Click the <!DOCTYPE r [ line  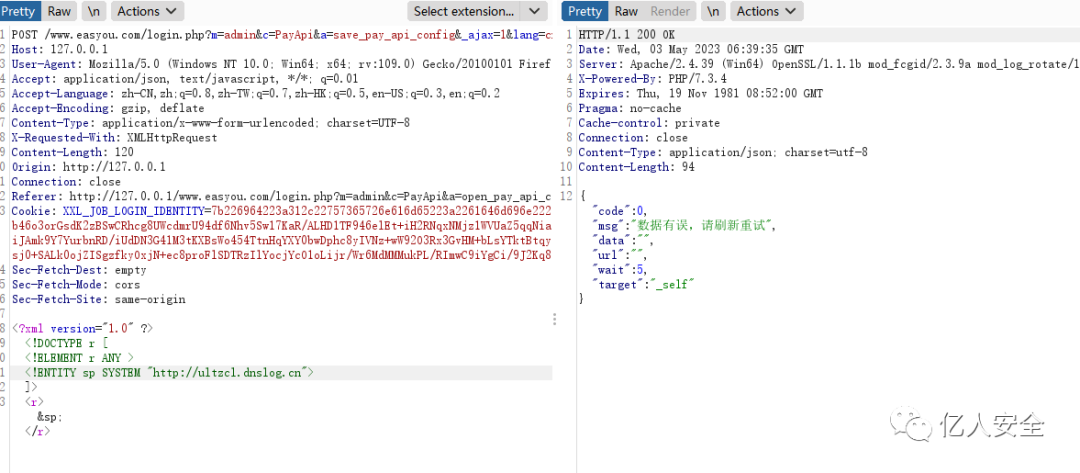(x=67, y=344)
